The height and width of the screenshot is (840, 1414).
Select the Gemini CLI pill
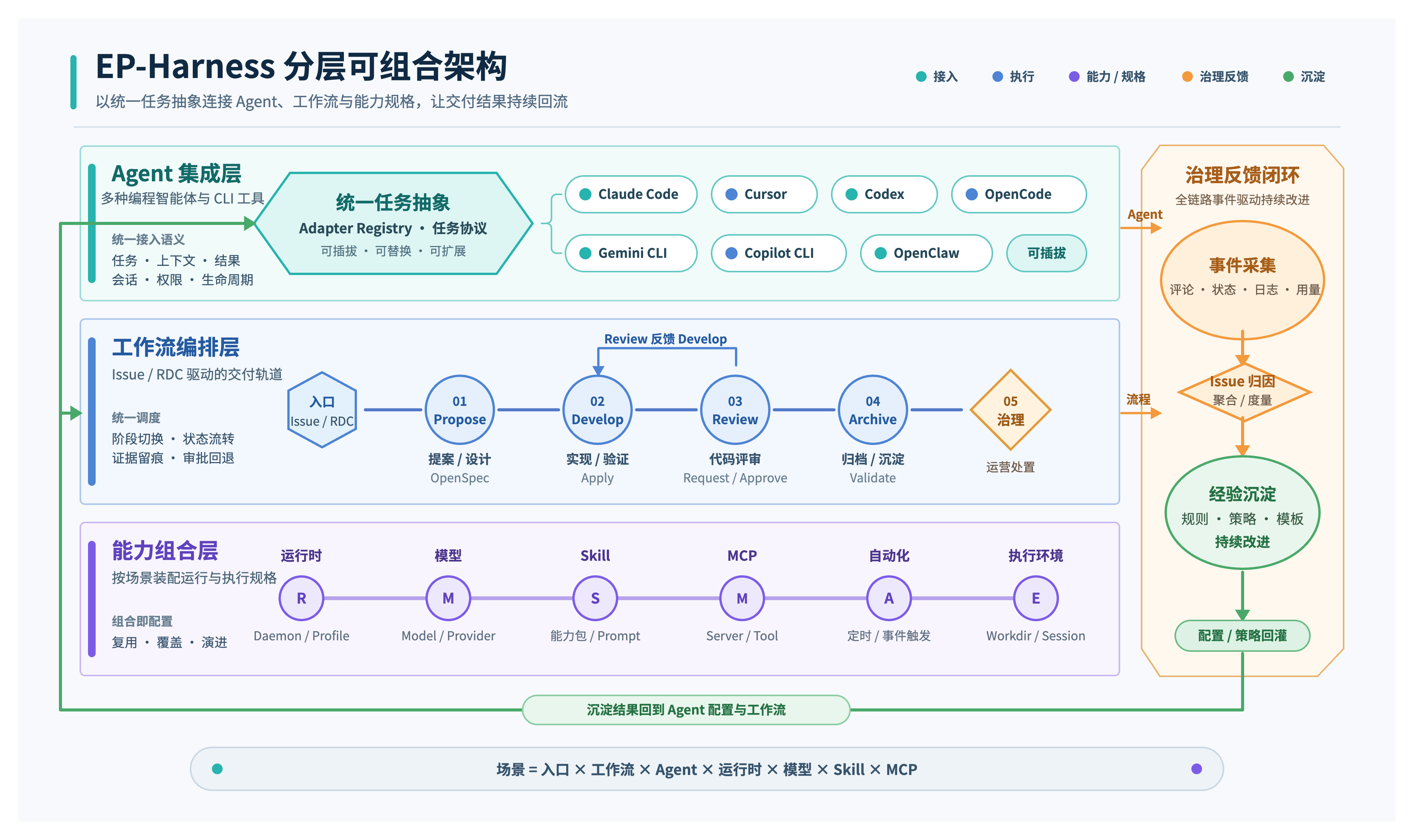[x=630, y=253]
